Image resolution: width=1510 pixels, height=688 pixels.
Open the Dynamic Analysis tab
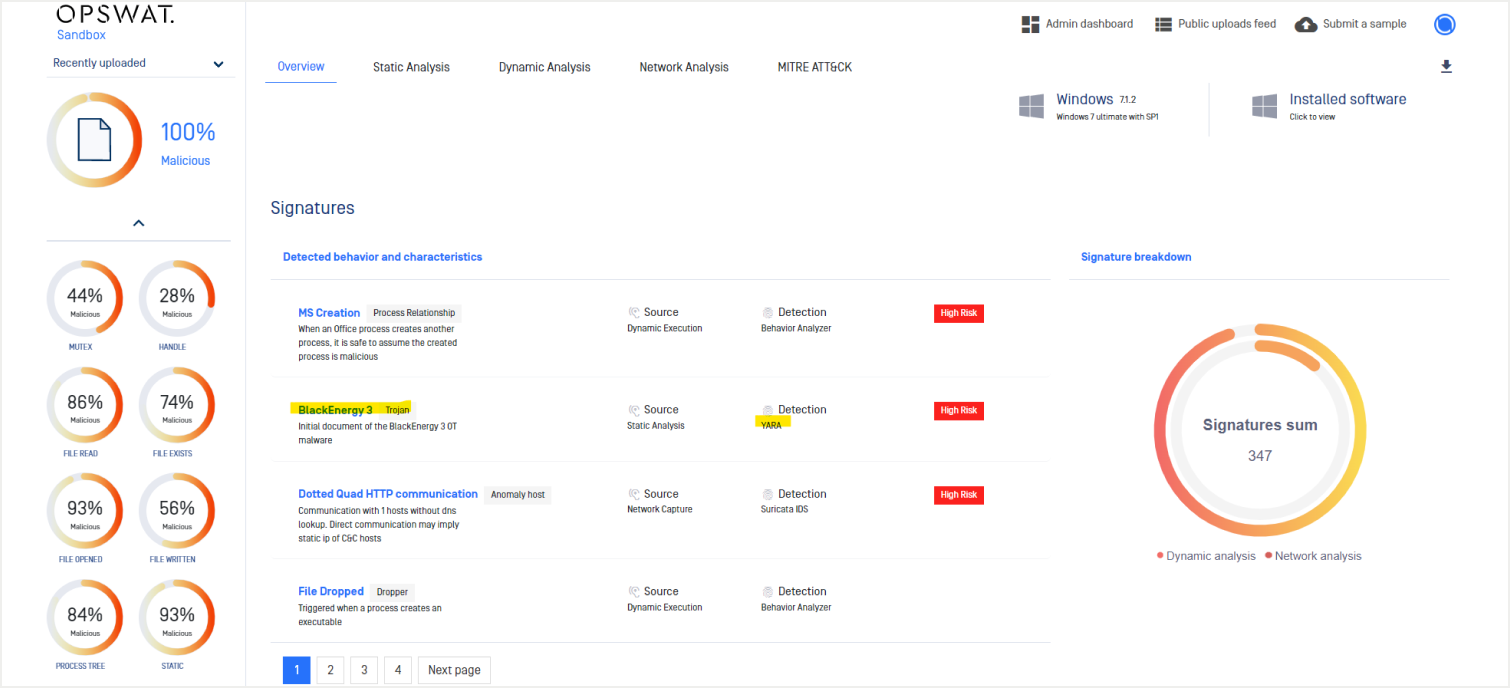[545, 67]
